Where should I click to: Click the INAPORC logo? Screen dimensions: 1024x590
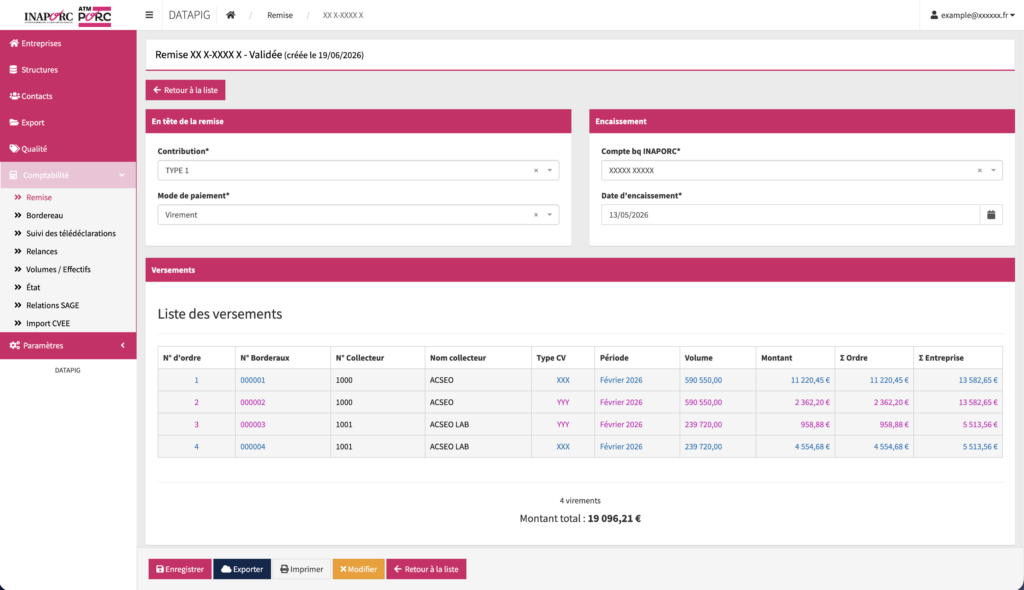[48, 16]
